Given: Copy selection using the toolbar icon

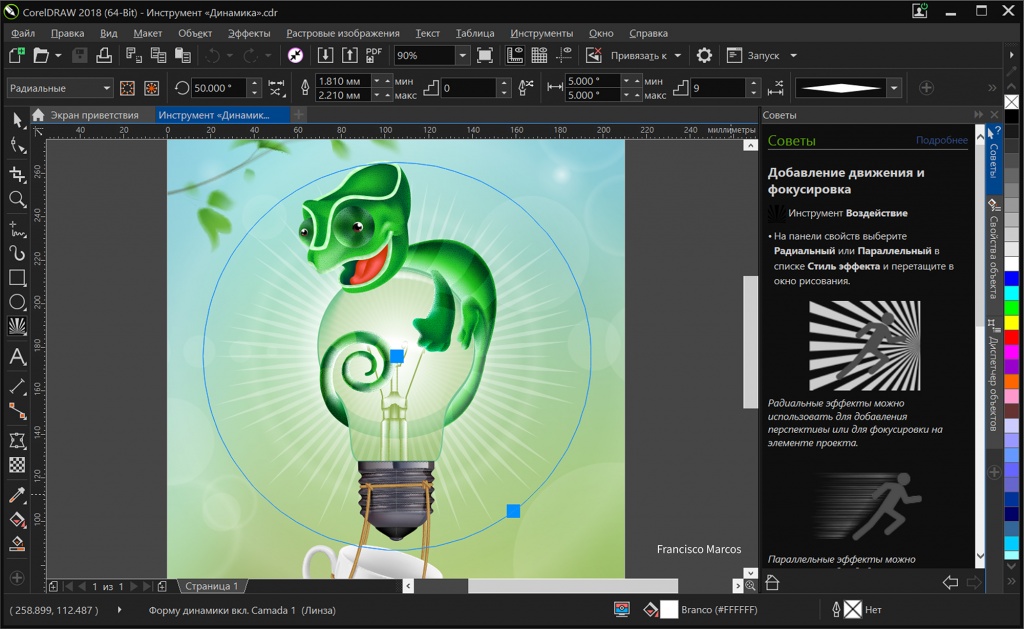Looking at the screenshot, I should 159,56.
